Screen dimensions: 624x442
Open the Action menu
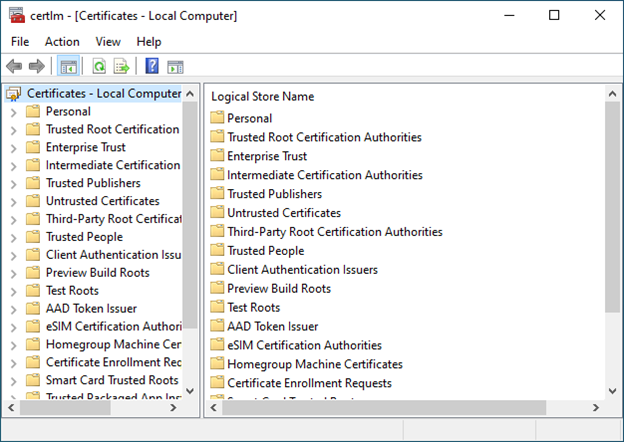tap(62, 41)
